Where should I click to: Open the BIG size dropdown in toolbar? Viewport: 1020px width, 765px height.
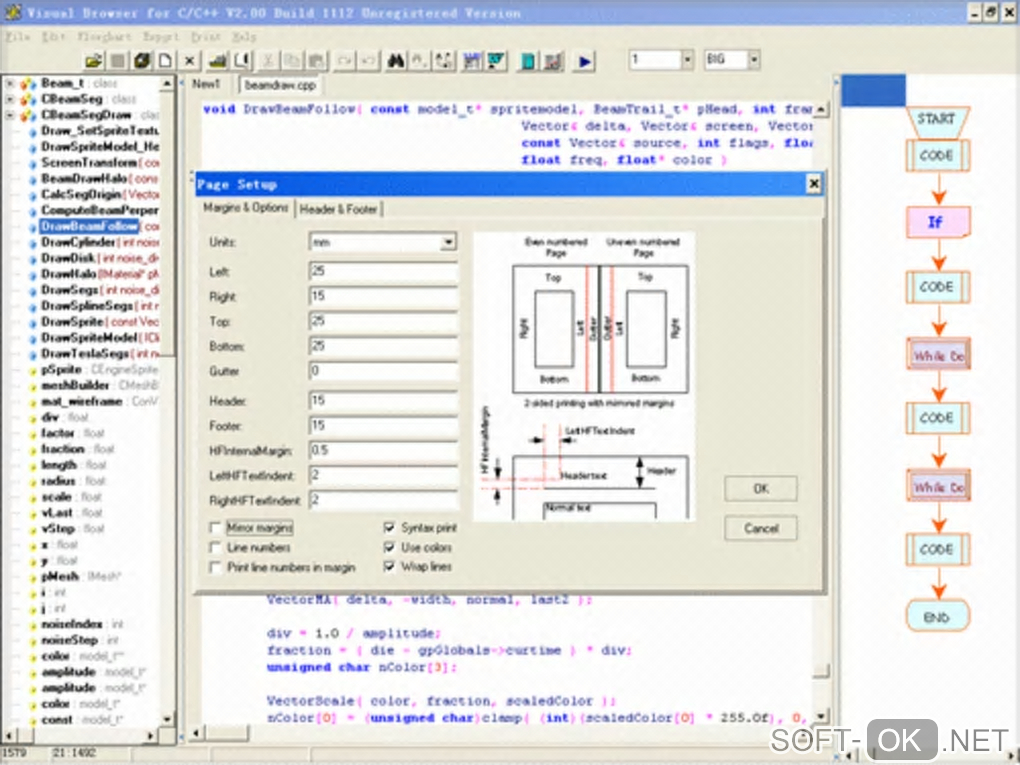(x=753, y=61)
